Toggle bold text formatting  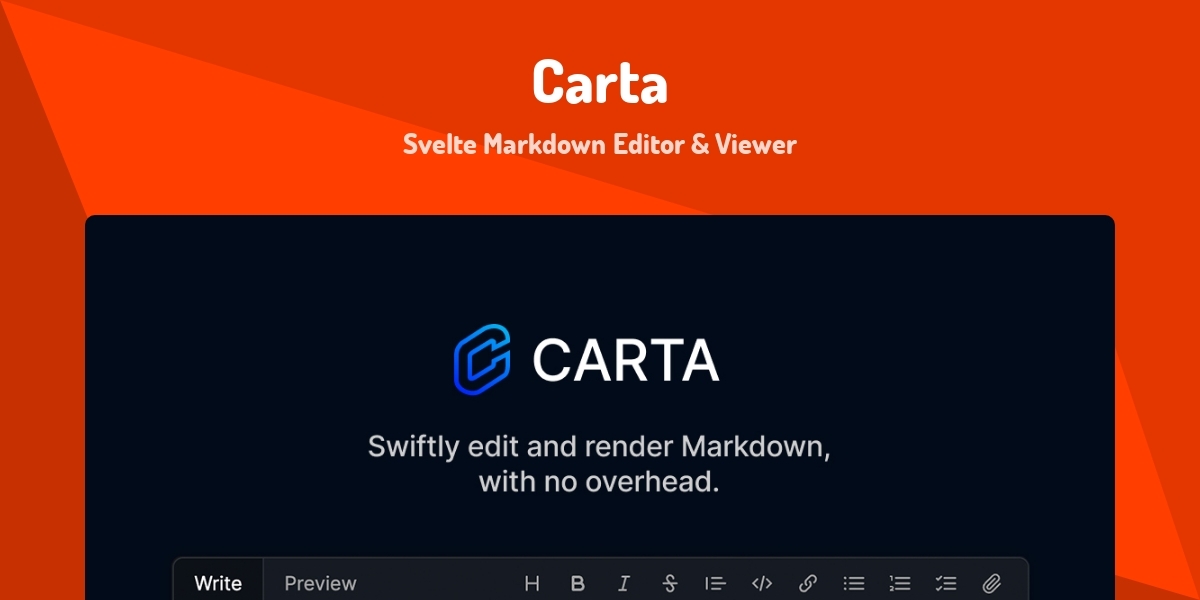click(x=578, y=583)
